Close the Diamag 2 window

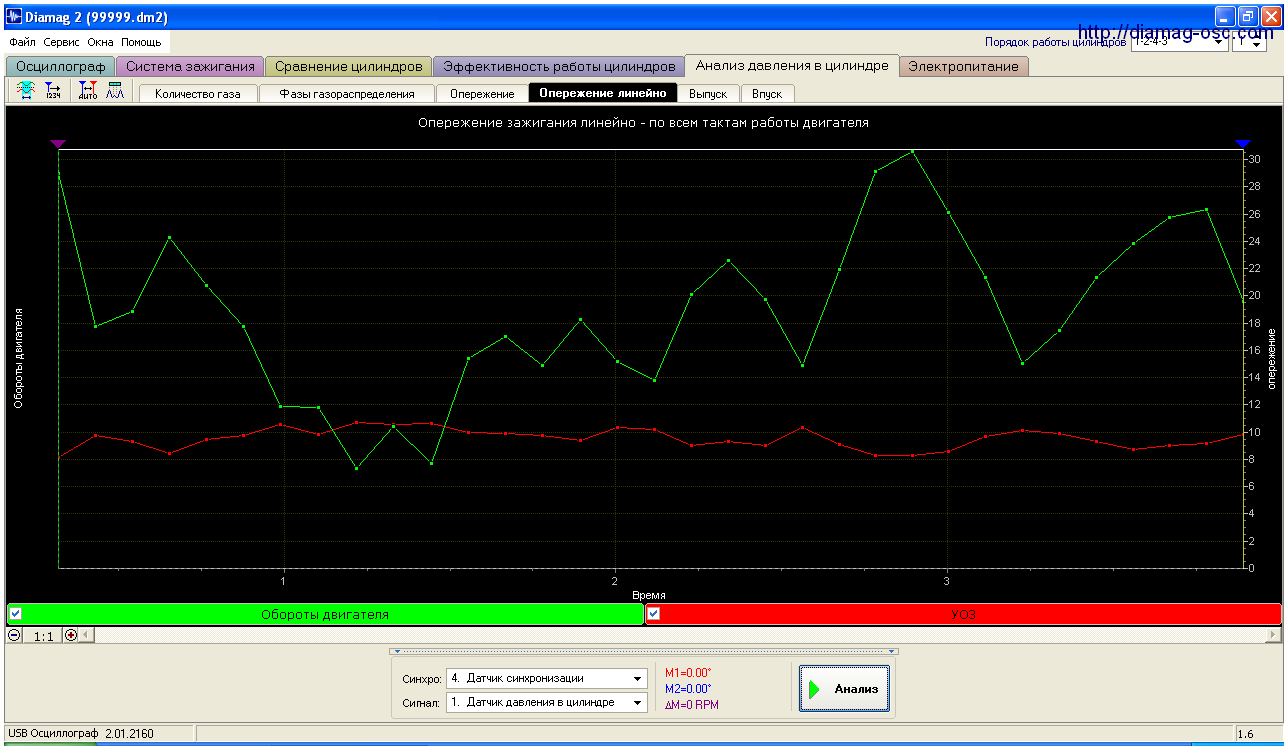click(1270, 16)
